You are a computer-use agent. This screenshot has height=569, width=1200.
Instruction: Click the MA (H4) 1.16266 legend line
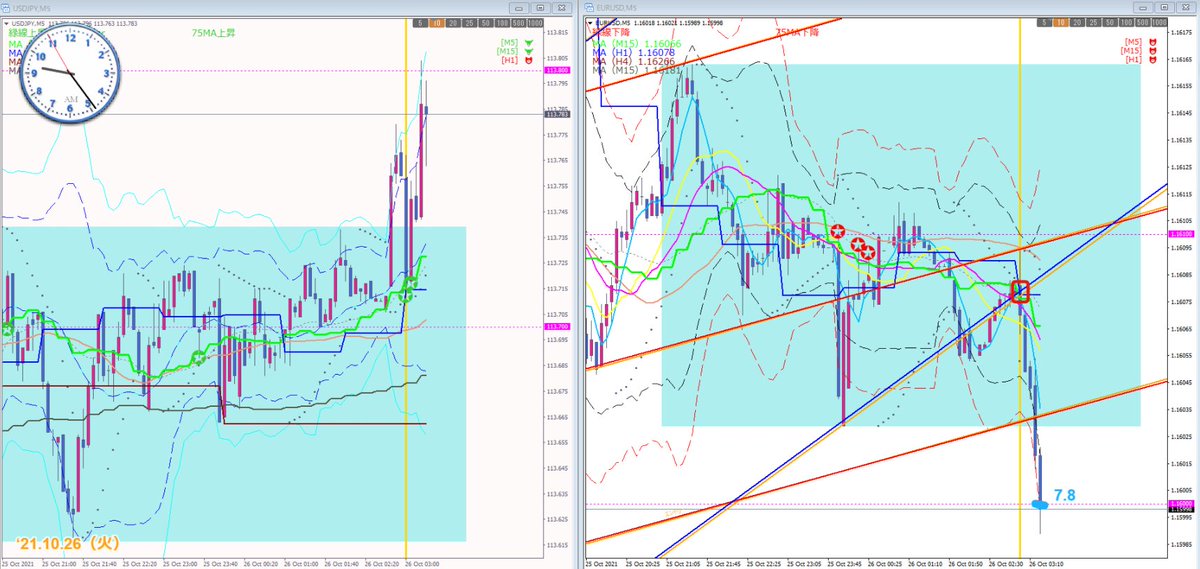pyautogui.click(x=633, y=61)
